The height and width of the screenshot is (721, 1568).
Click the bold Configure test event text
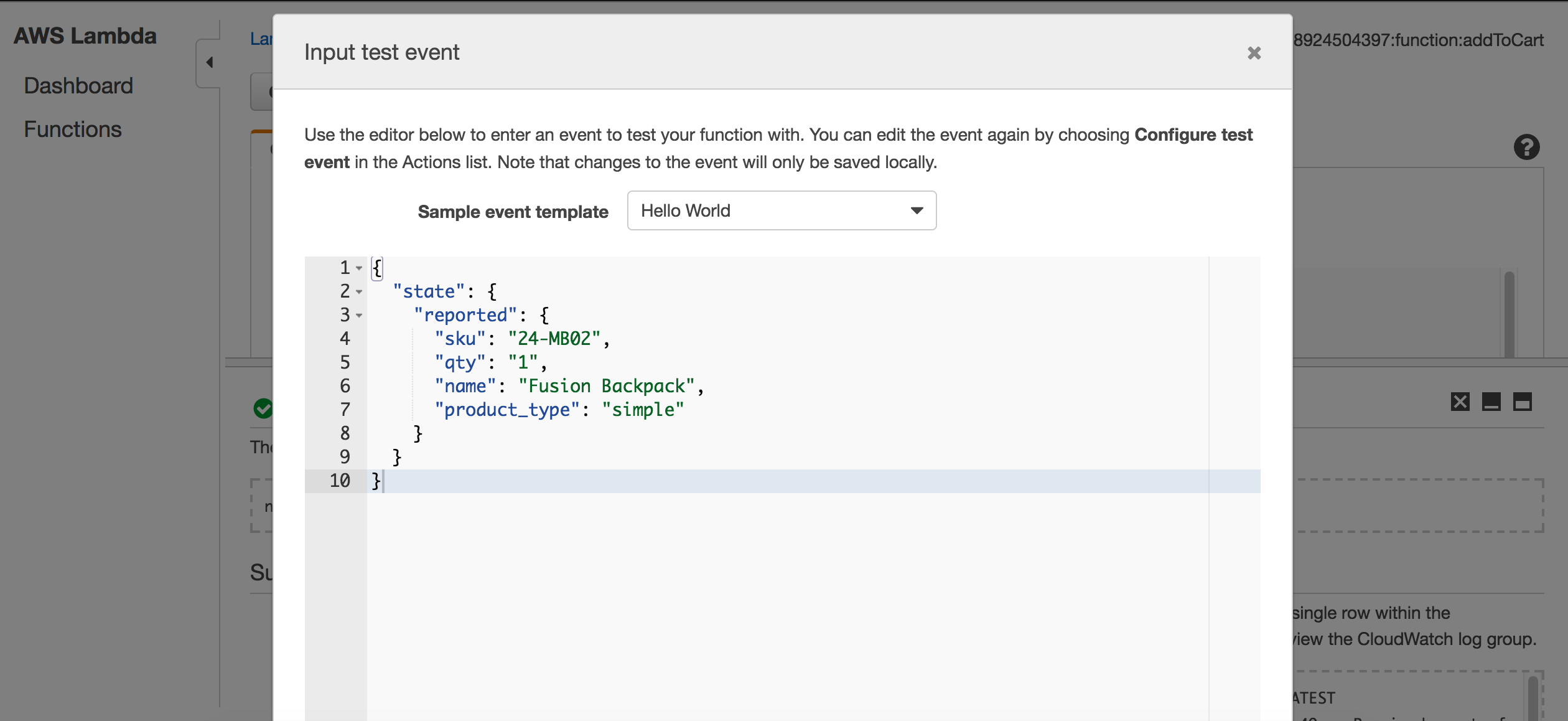[x=778, y=148]
